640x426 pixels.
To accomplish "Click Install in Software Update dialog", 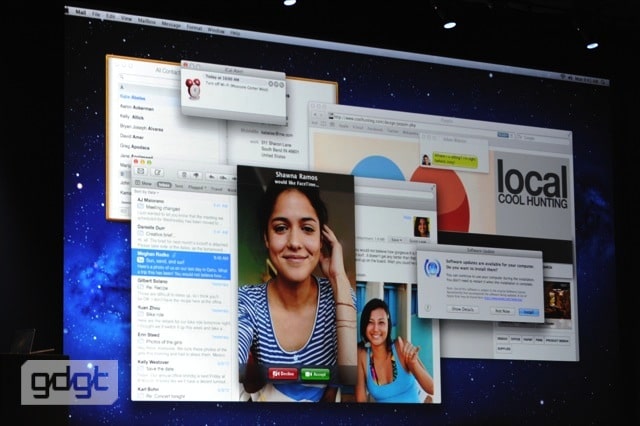I will point(529,312).
